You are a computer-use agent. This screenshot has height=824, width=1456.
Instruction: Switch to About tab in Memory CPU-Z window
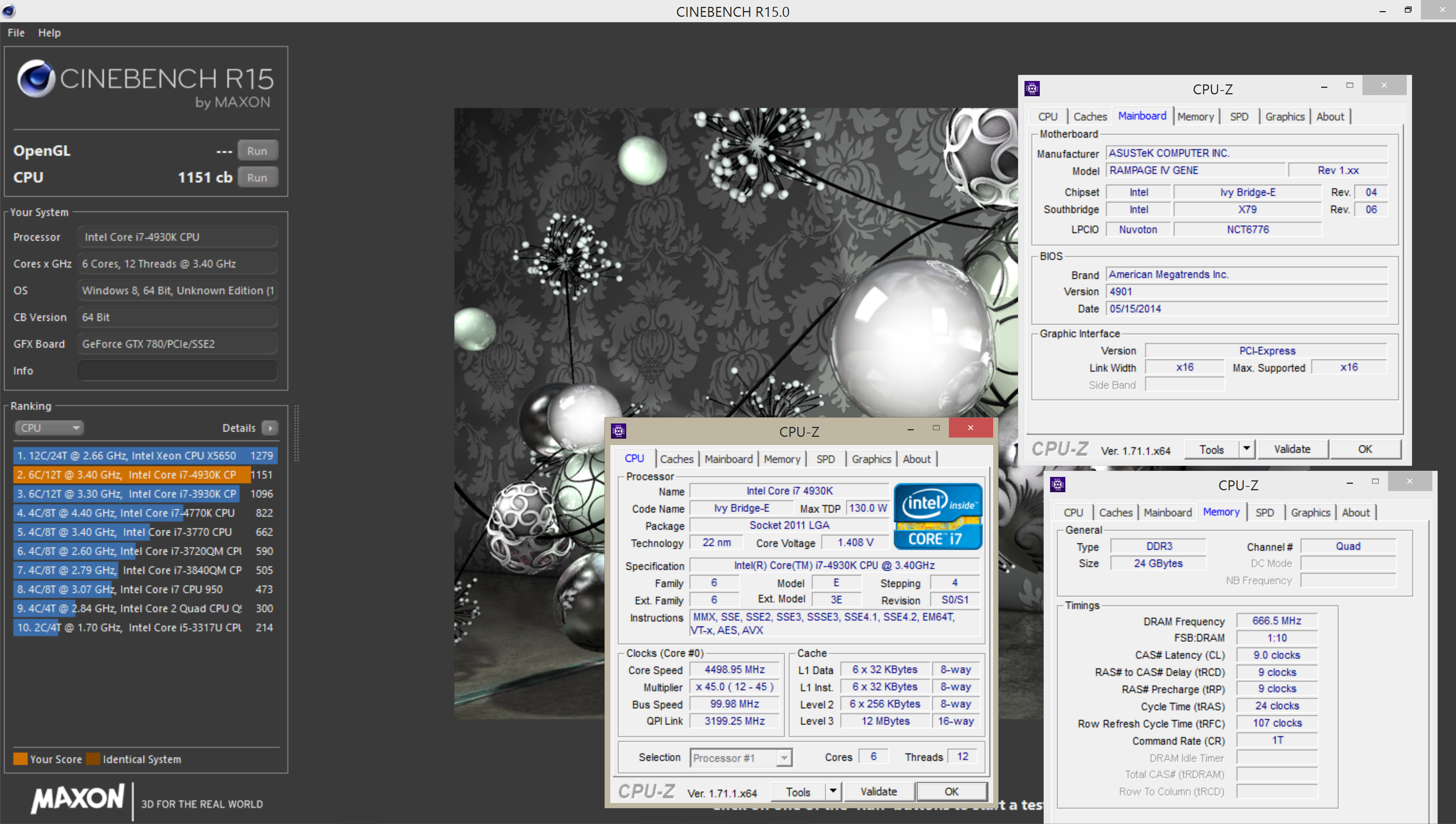1356,513
